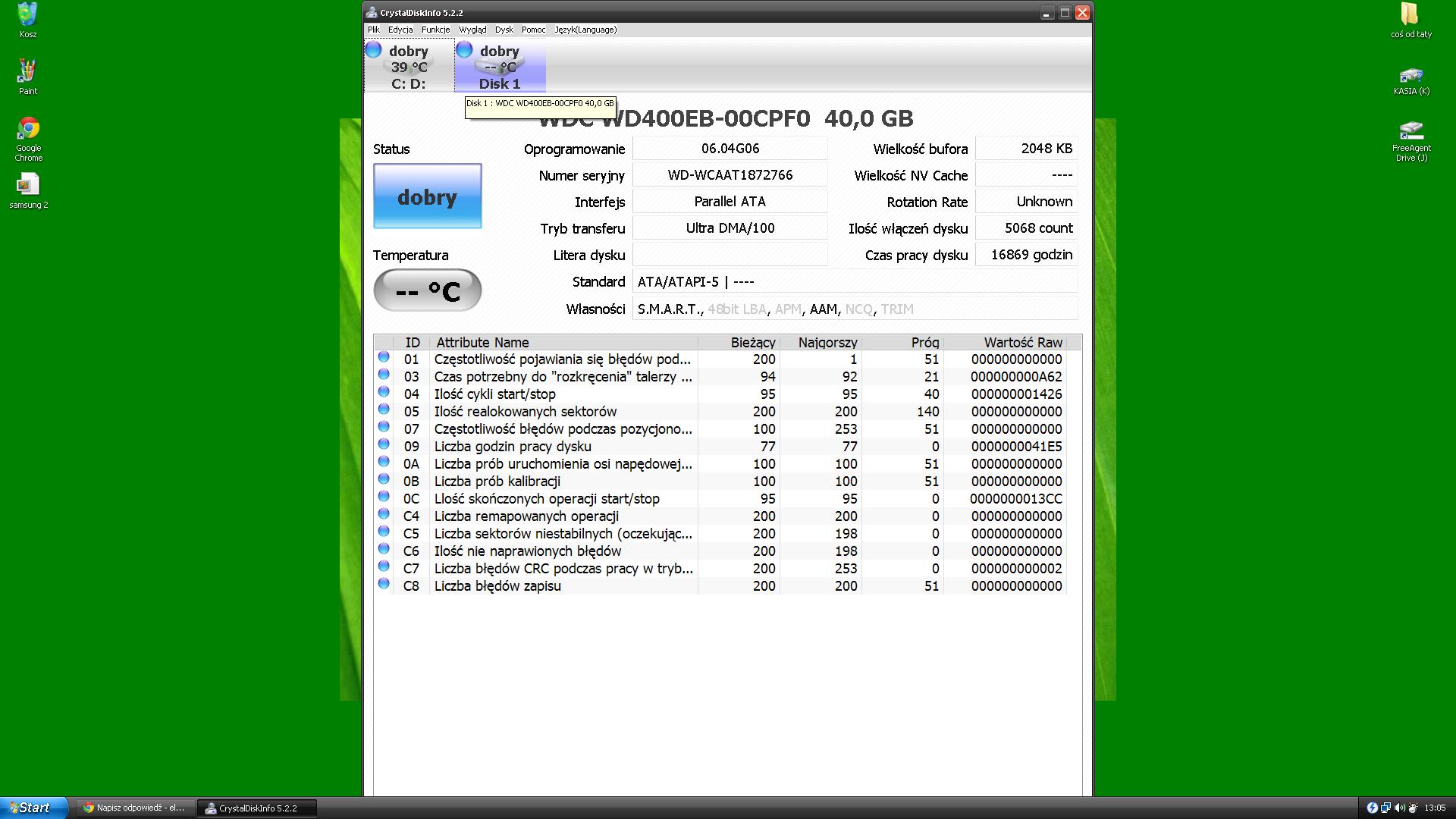Click the '-- °C' temperature button
The width and height of the screenshot is (1456, 819).
428,290
